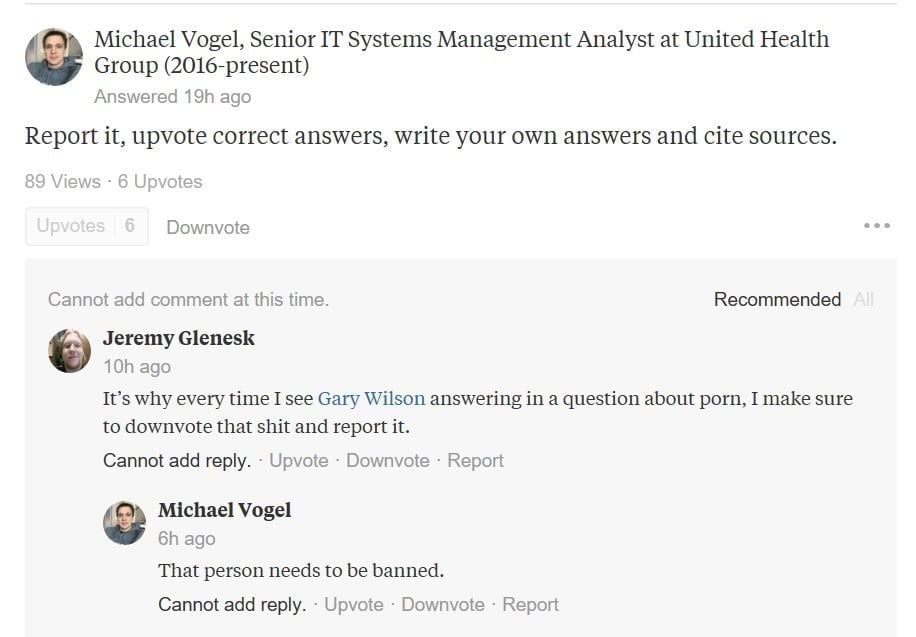Click the "Answered 19h ago" timestamp
Screen dimensions: 916x637
click(172, 97)
